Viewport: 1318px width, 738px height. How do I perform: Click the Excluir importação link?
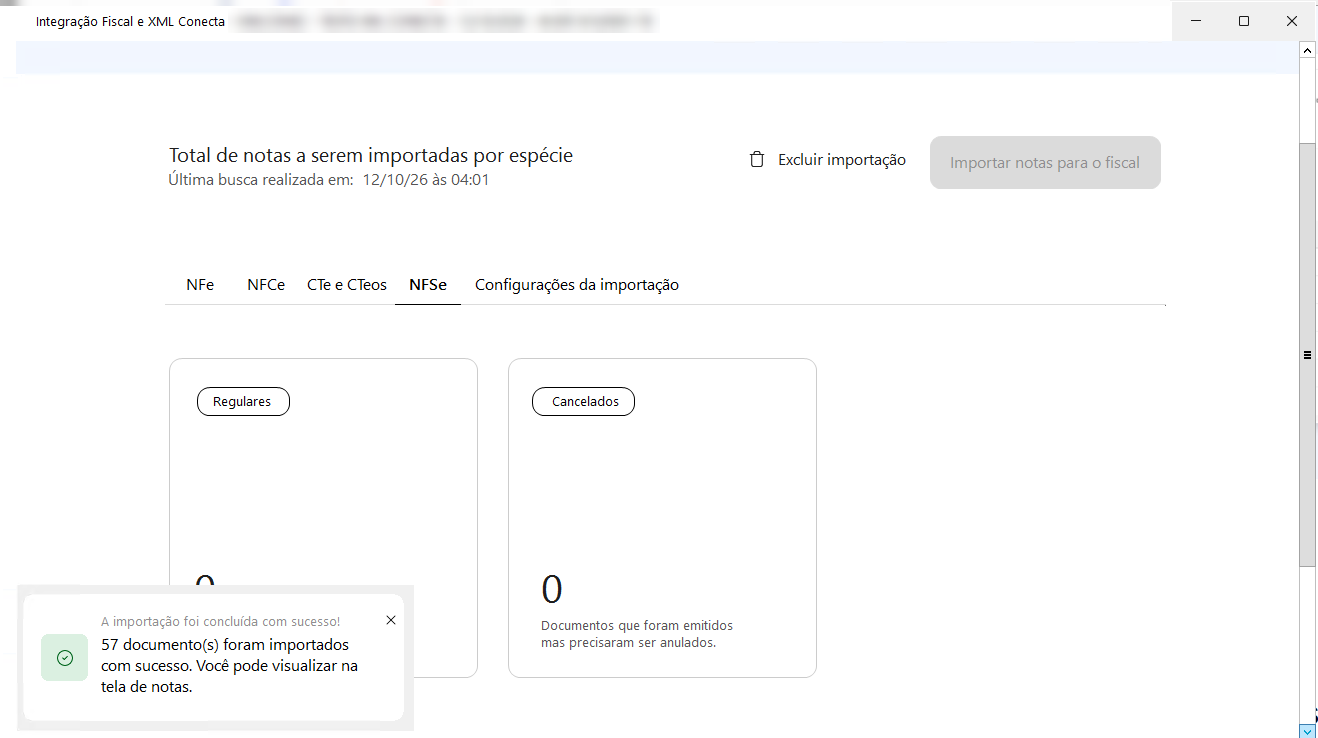842,160
